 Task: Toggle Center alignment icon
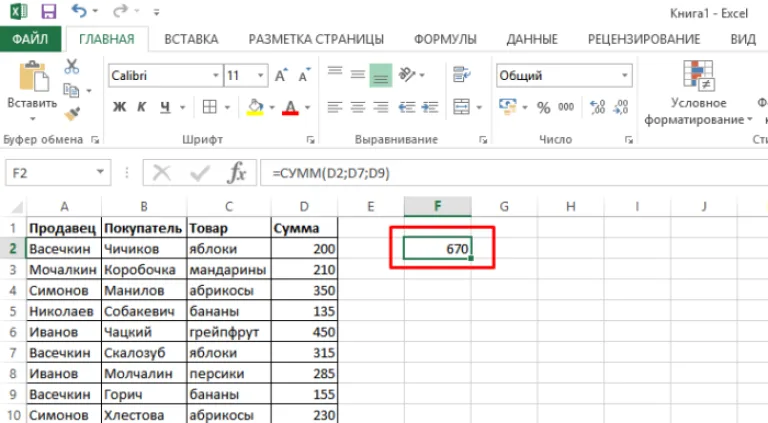click(x=358, y=107)
